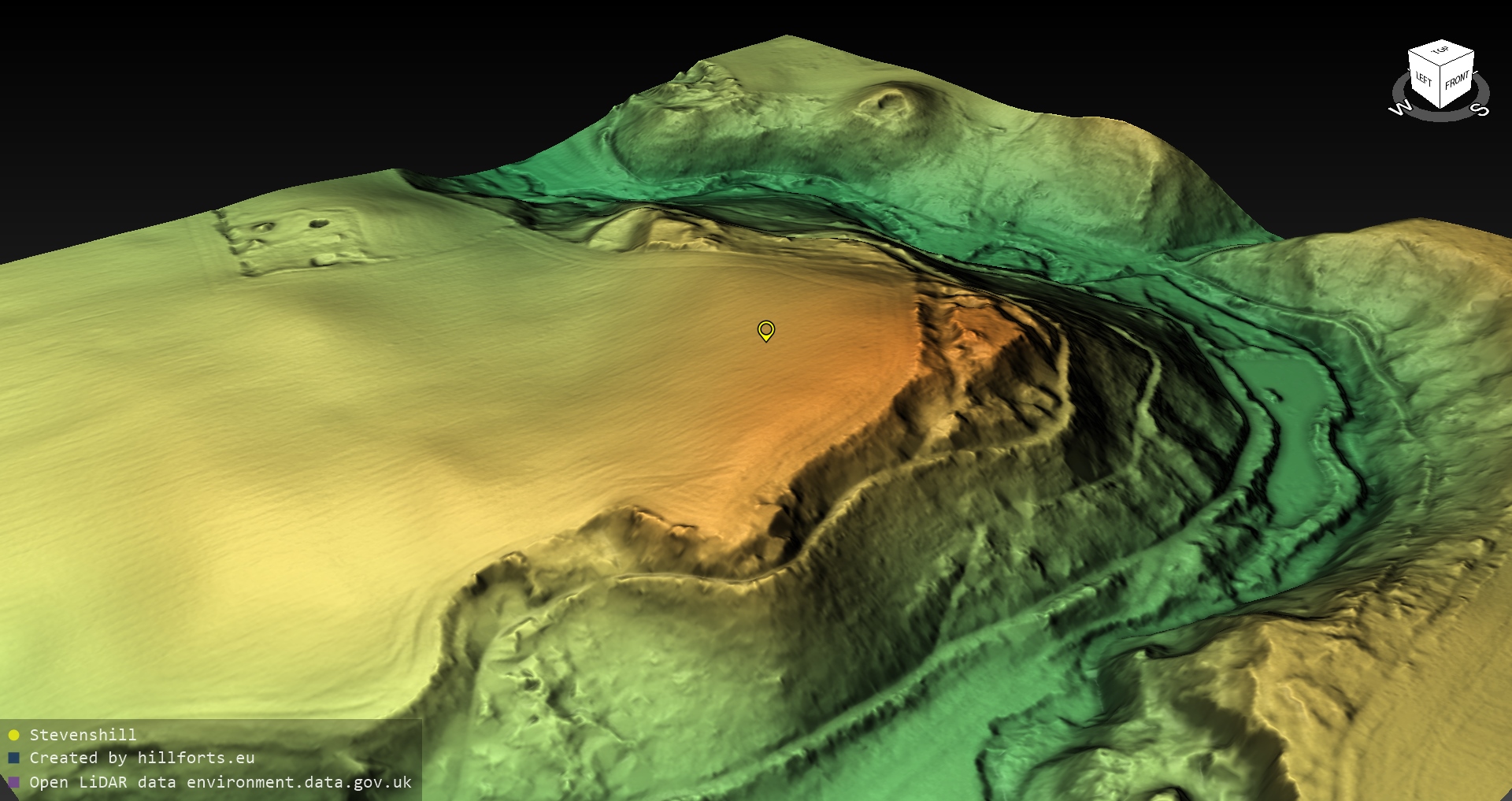This screenshot has height=801, width=1512.
Task: Switch to FRONT view on the cube
Action: pyautogui.click(x=1457, y=81)
